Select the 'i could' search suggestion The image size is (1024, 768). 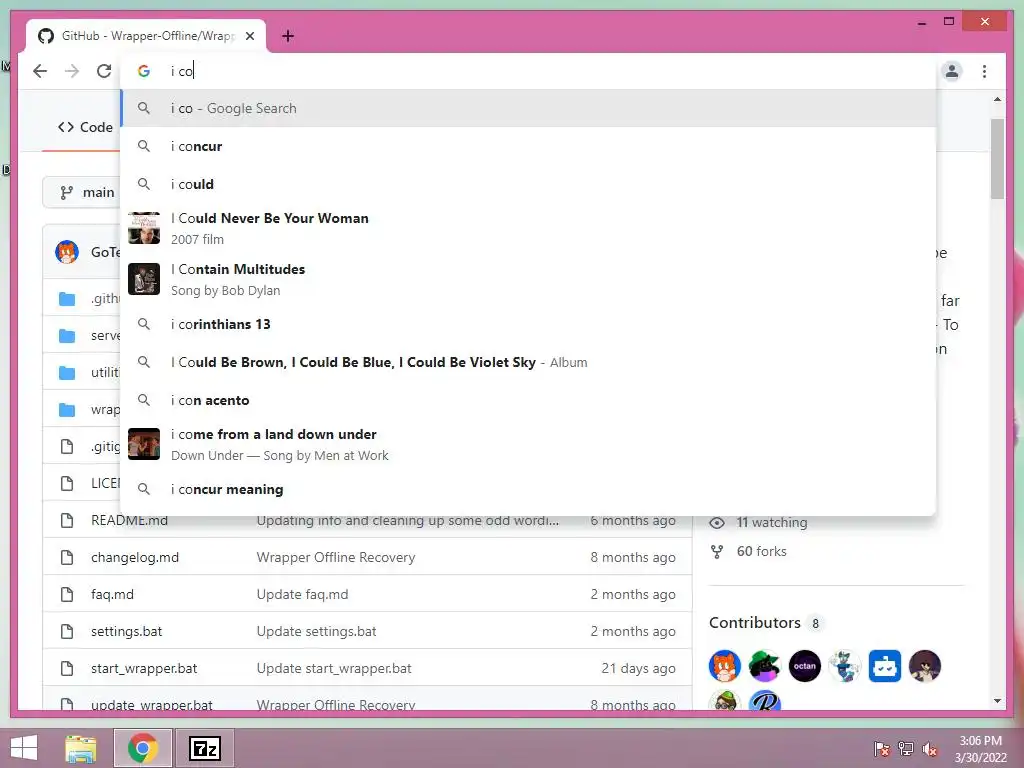528,184
